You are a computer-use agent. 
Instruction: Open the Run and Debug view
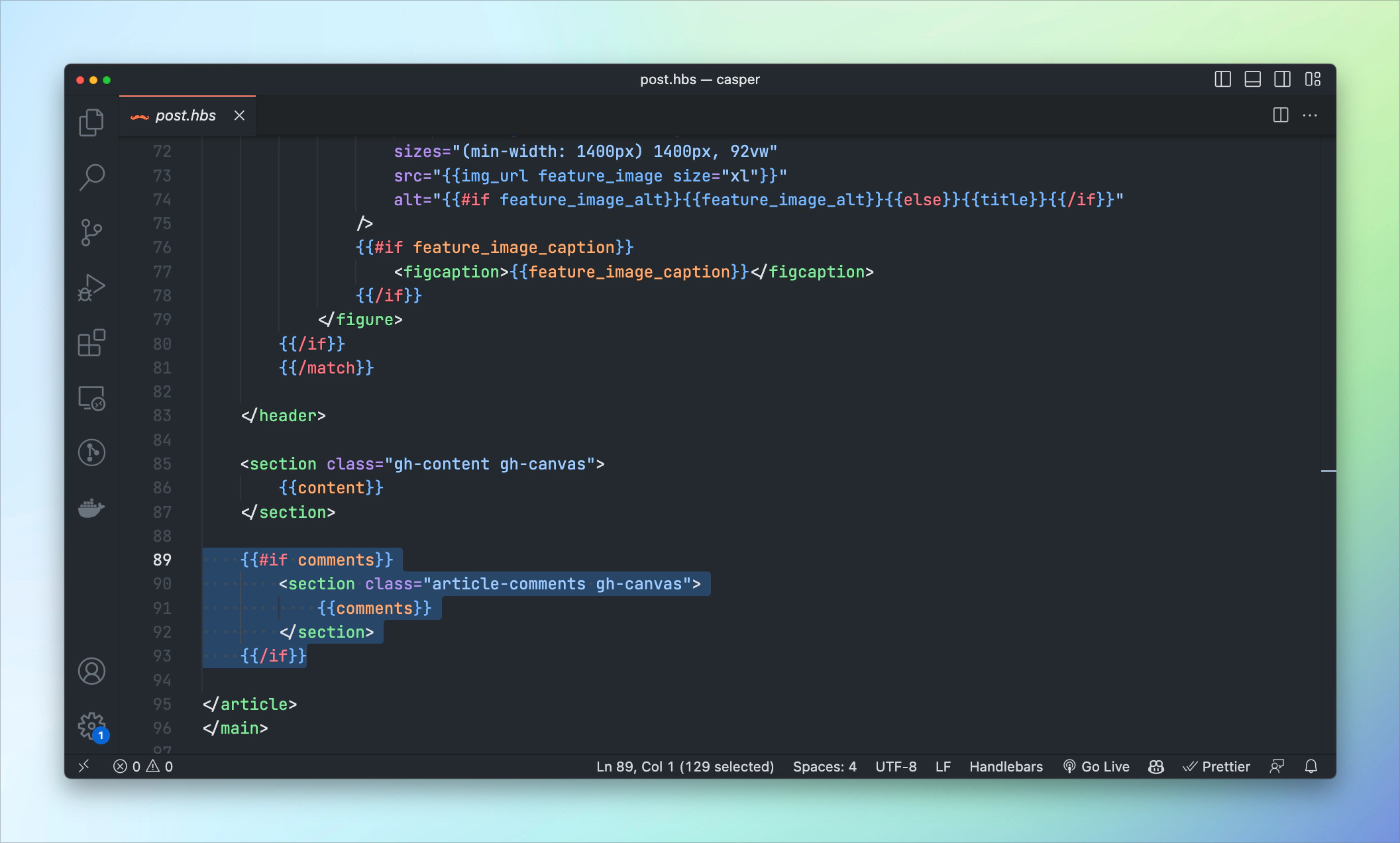pos(91,287)
